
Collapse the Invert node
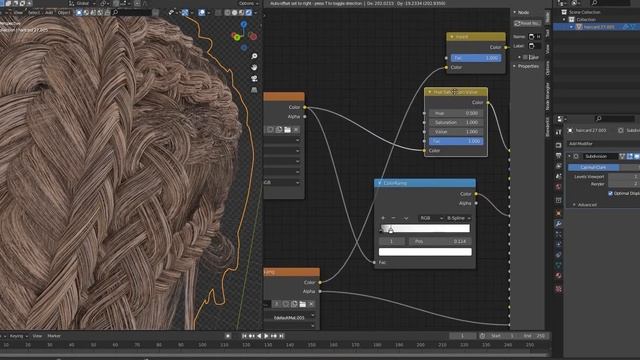pos(452,37)
